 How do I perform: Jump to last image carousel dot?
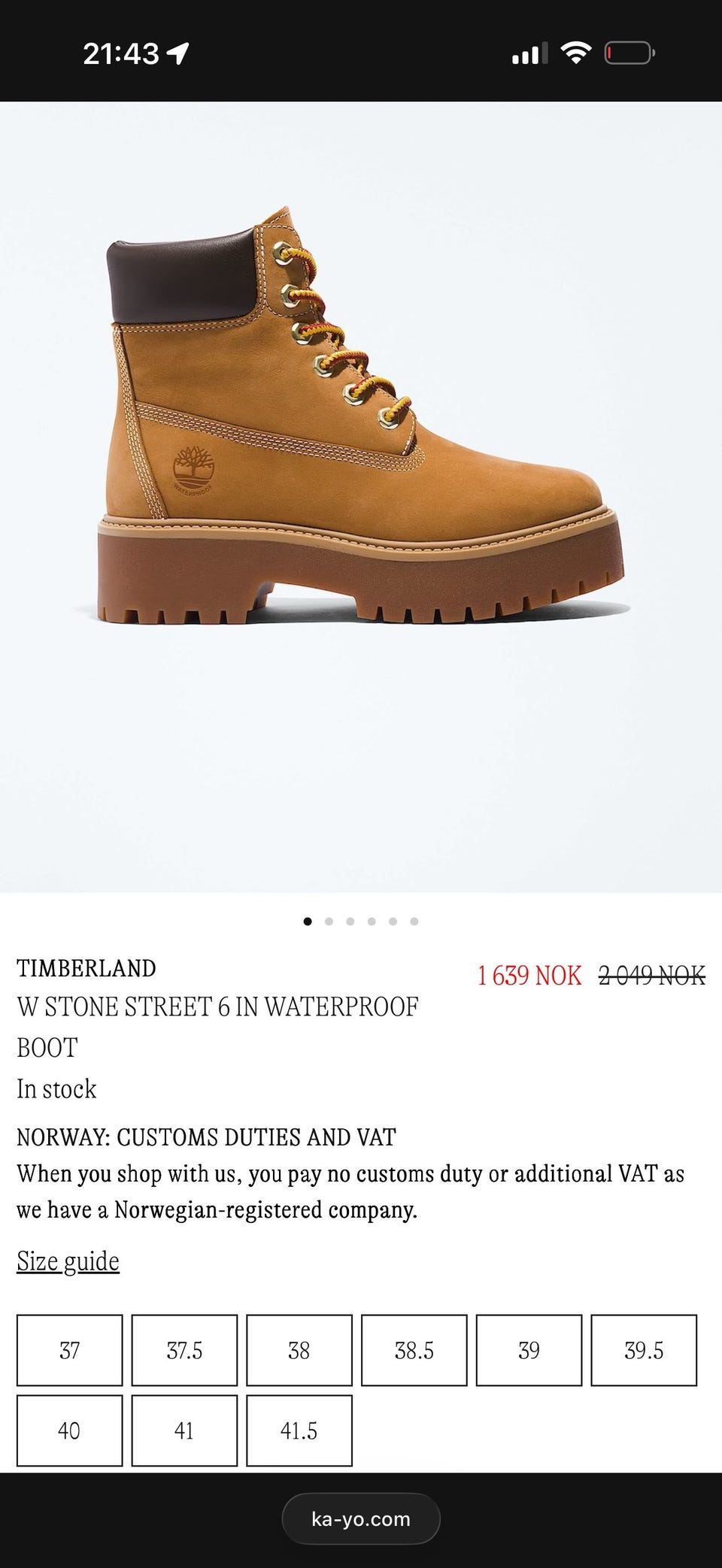414,922
